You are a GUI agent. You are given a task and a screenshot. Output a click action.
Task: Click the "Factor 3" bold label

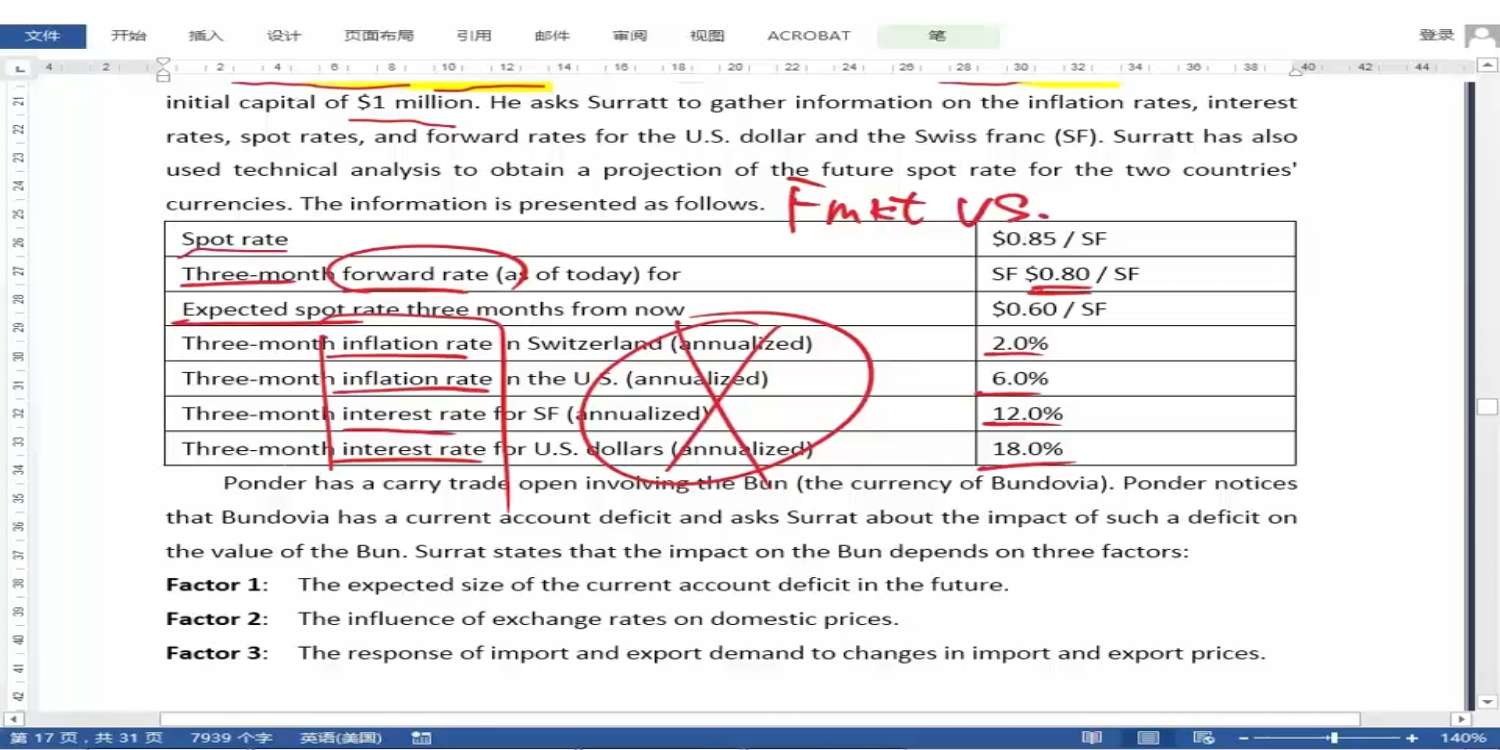tap(214, 653)
